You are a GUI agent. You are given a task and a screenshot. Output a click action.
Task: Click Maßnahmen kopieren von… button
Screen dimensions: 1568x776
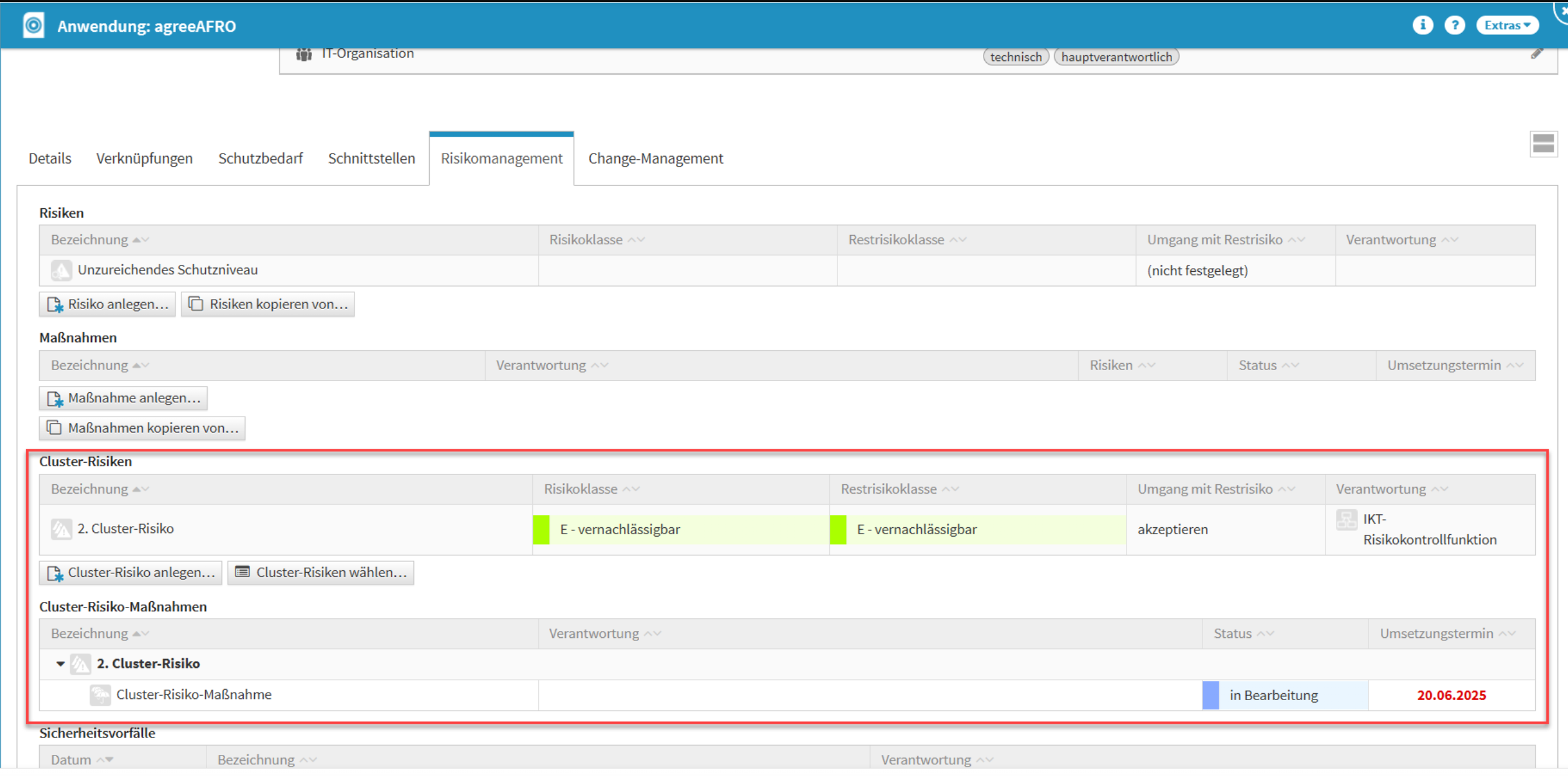pyautogui.click(x=142, y=428)
